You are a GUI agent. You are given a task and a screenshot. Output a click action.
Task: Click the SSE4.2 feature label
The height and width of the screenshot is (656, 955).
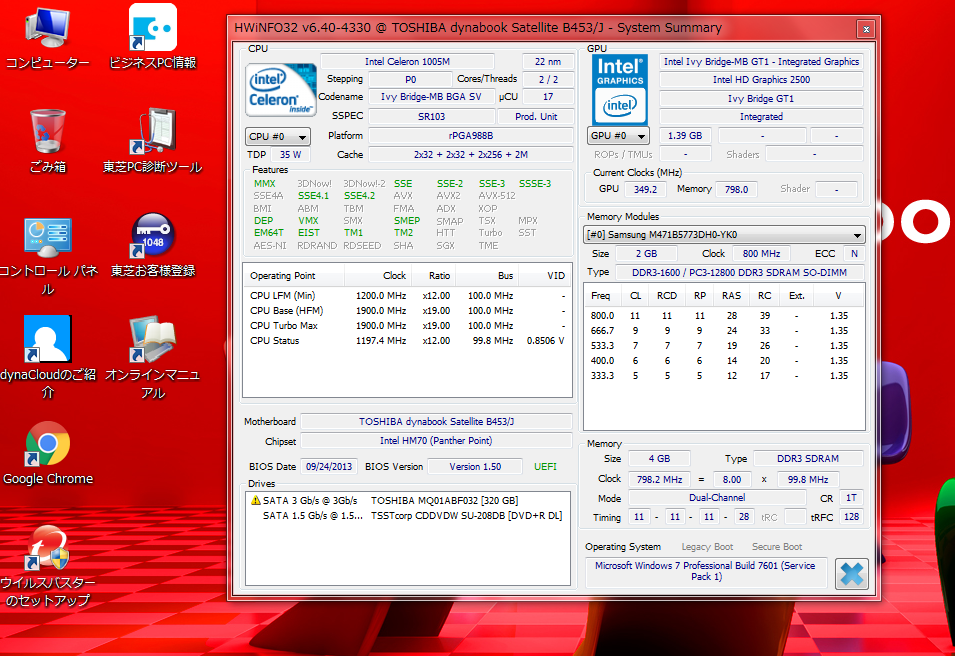click(x=359, y=196)
